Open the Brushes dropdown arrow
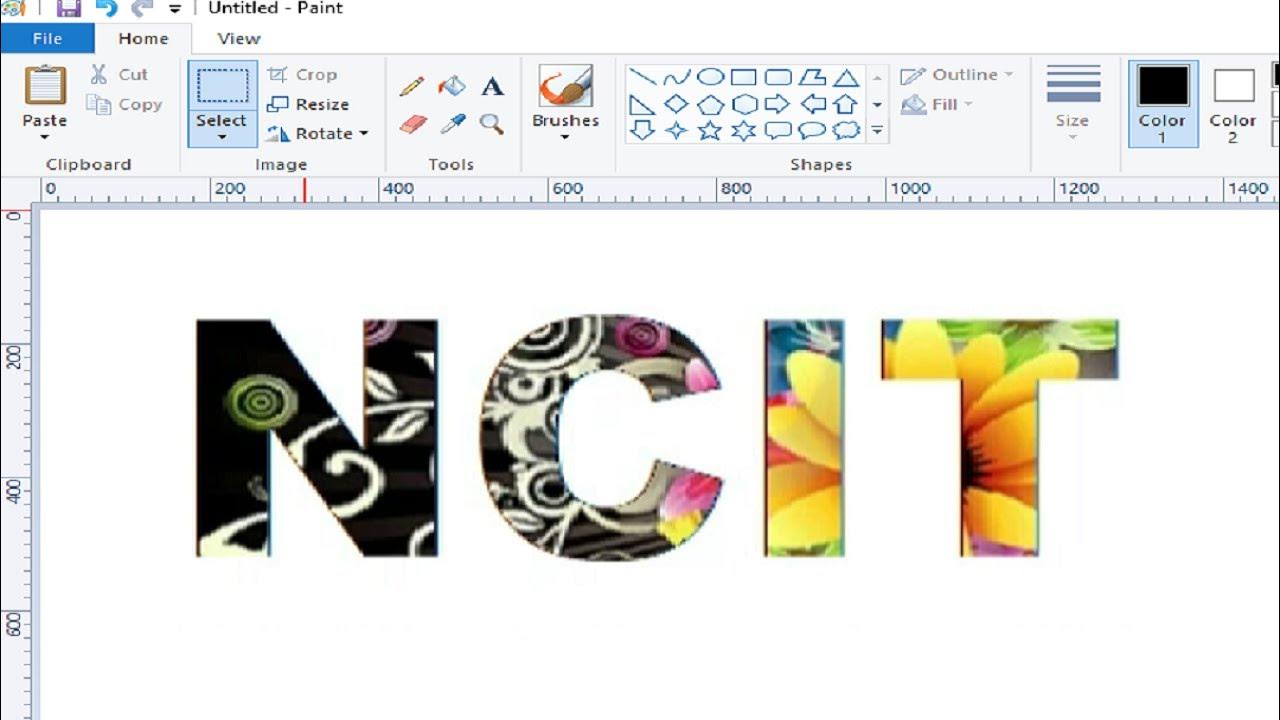Screen dimensions: 1280x720 (x=565, y=137)
